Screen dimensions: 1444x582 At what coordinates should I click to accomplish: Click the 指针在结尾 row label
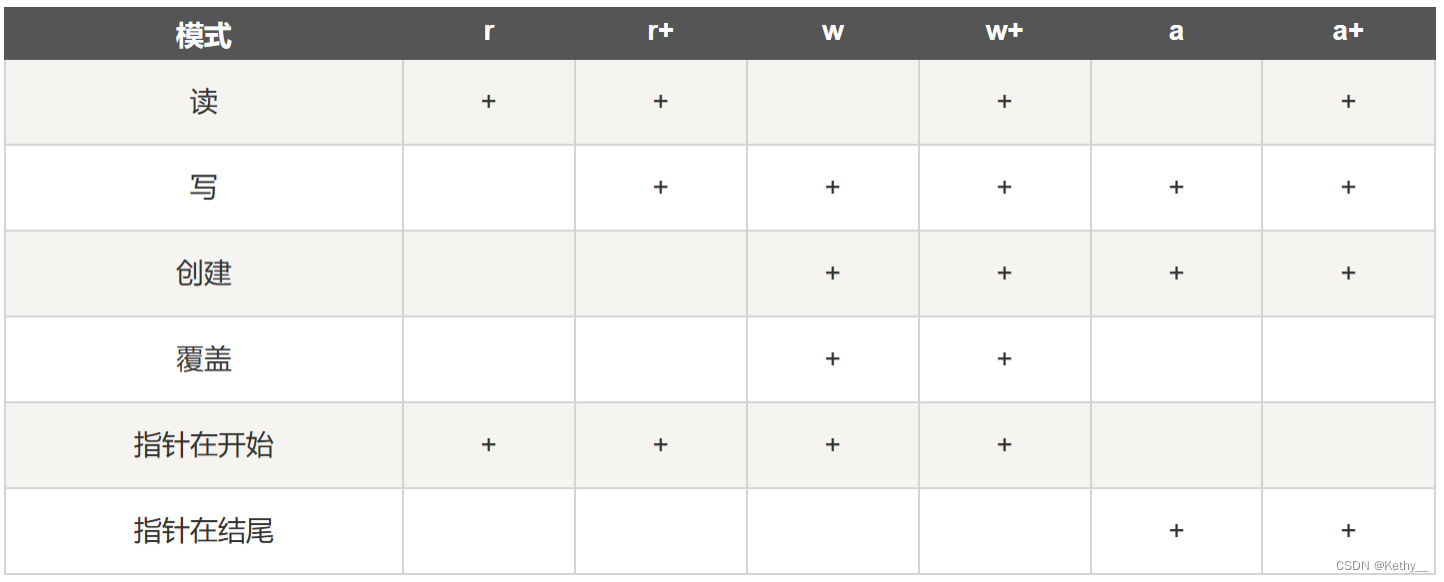point(204,531)
